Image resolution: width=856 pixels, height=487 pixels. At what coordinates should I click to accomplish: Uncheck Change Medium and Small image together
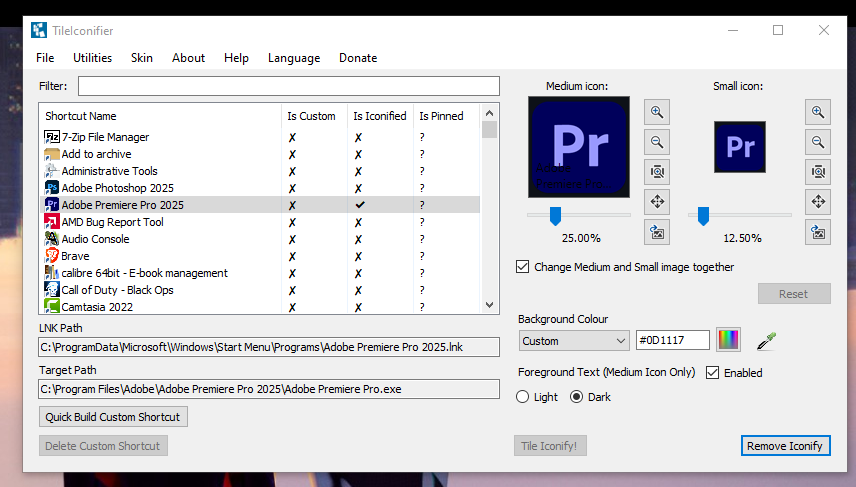(x=522, y=267)
